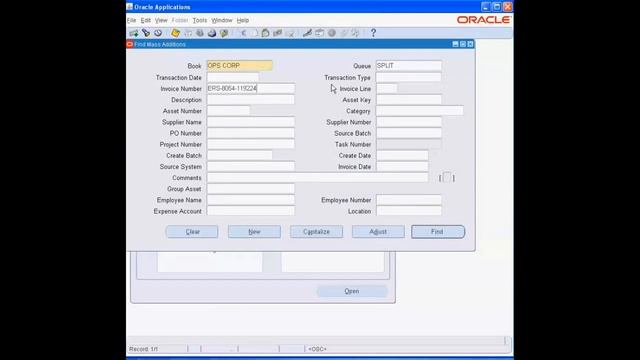Click the Source Batch field
The height and width of the screenshot is (360, 640).
(x=409, y=133)
